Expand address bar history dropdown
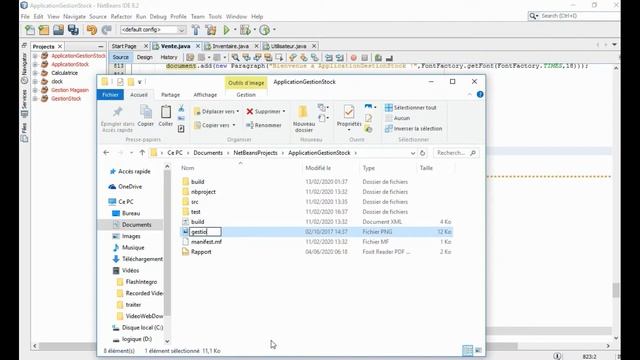Viewport: 640px width, 360px height. [x=413, y=153]
